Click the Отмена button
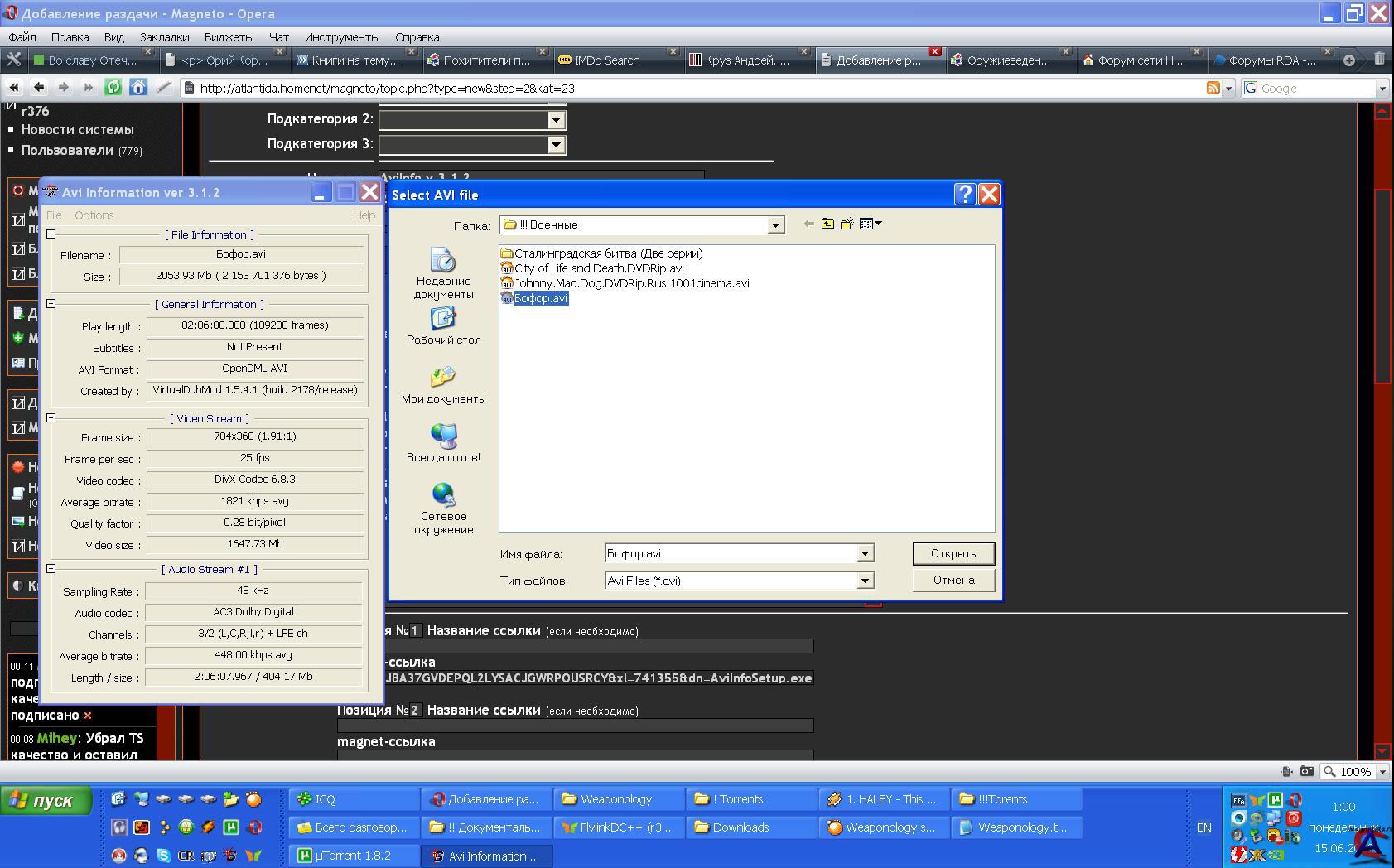 pos(953,580)
